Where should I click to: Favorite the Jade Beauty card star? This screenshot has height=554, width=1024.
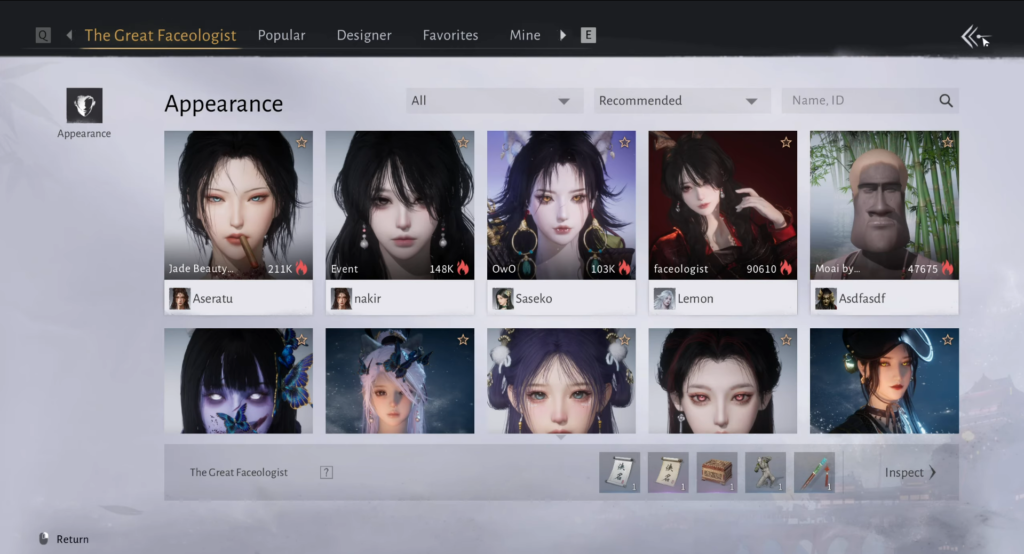click(302, 142)
